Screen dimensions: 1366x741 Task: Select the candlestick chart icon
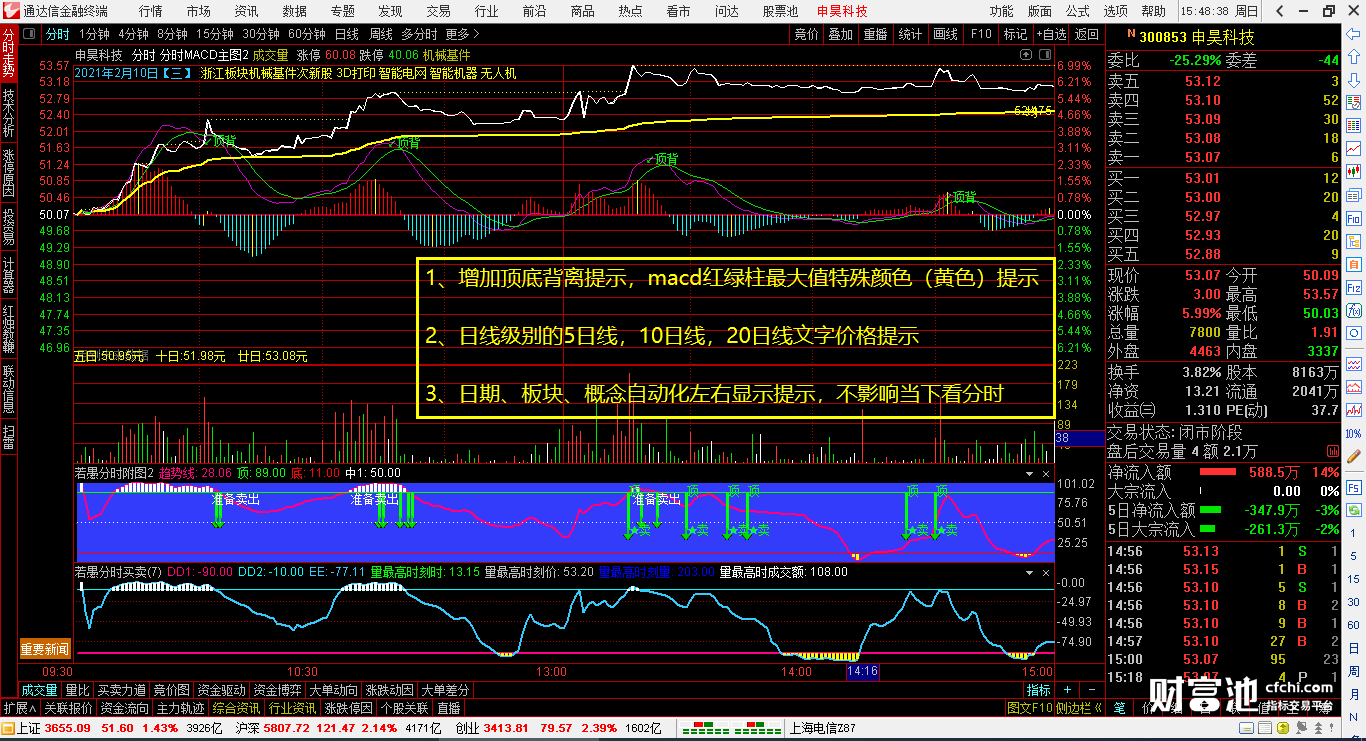point(1353,170)
